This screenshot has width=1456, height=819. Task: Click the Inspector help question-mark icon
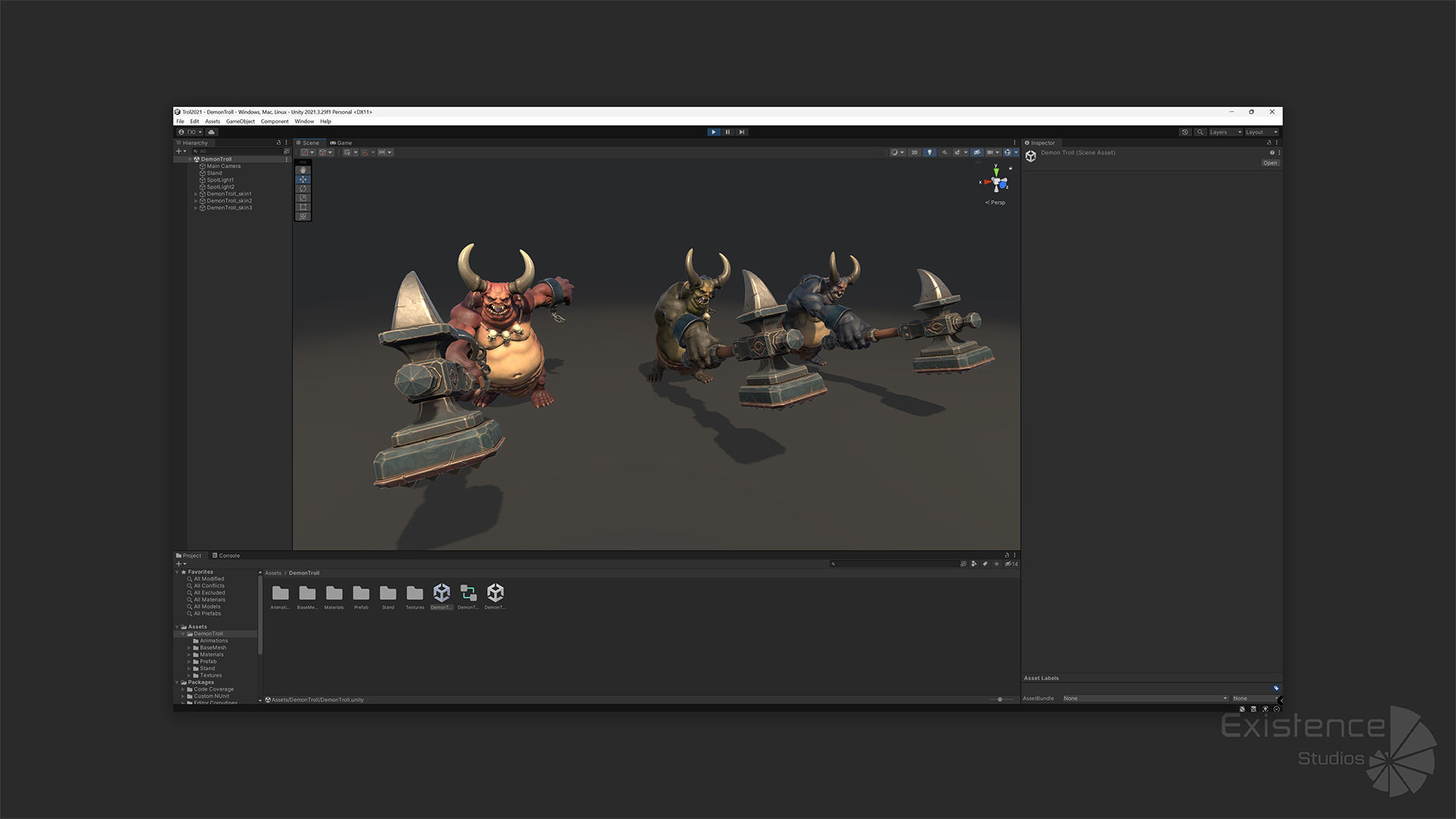click(1272, 152)
